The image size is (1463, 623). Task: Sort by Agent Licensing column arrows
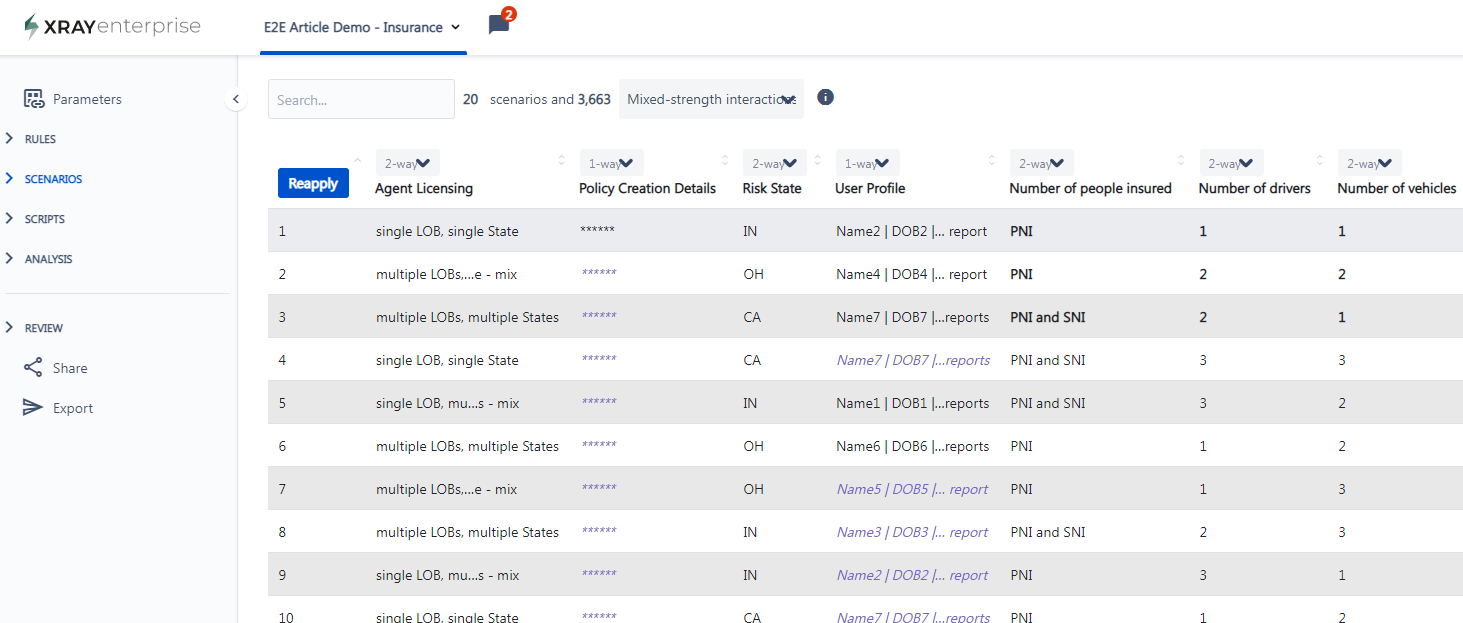click(560, 161)
